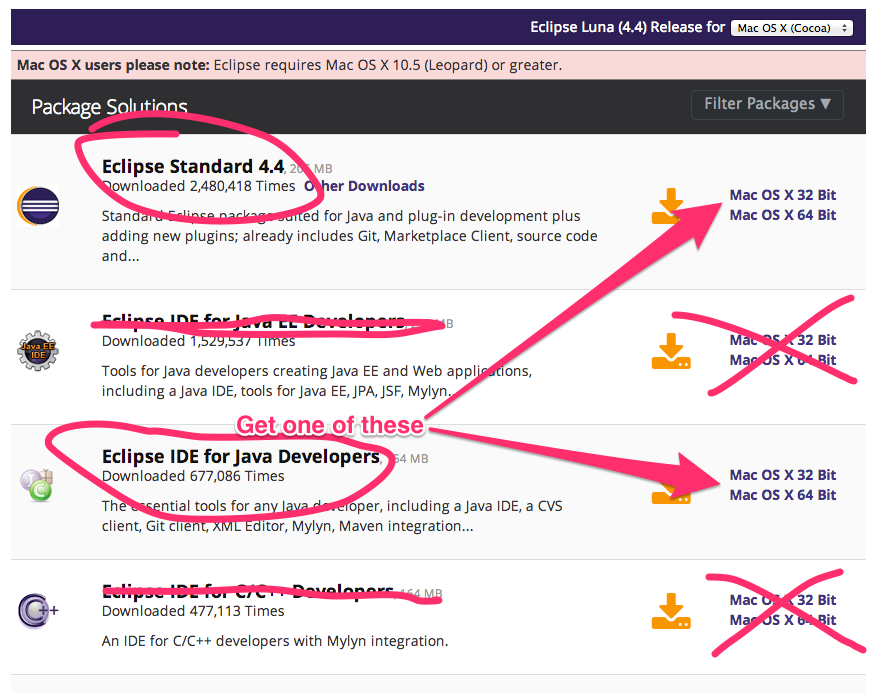Download Java Developers Mac OS X 32 Bit

(x=782, y=475)
